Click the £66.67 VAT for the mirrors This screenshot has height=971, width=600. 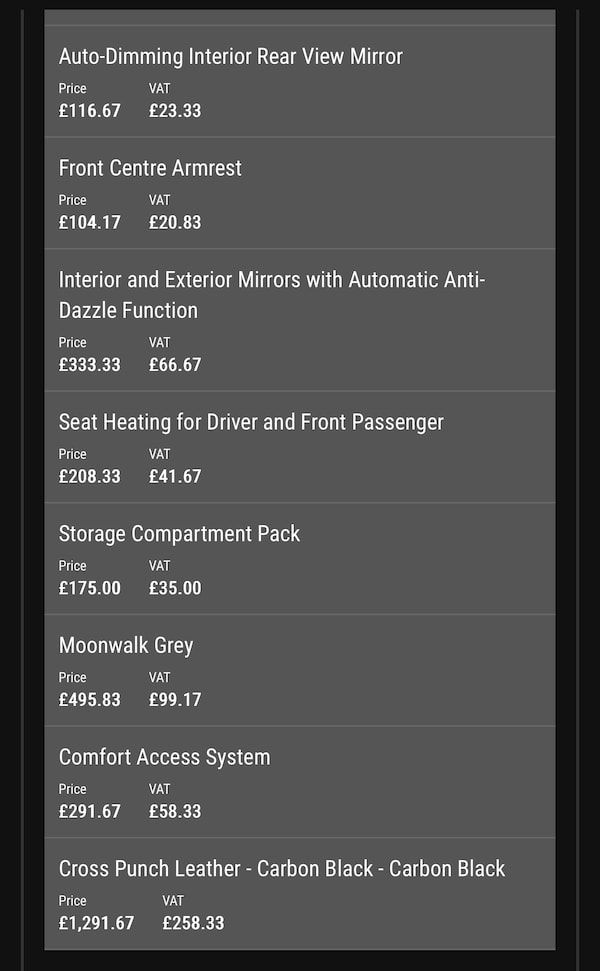tap(175, 364)
